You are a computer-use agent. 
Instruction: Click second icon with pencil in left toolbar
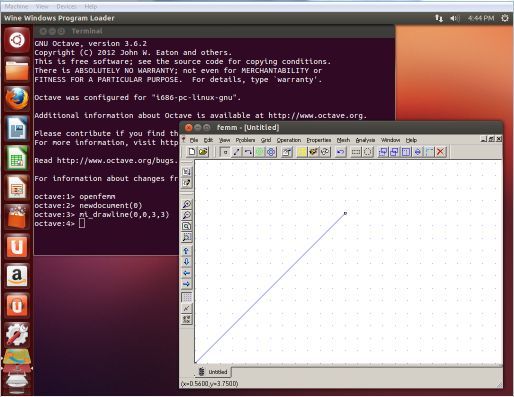pos(187,183)
